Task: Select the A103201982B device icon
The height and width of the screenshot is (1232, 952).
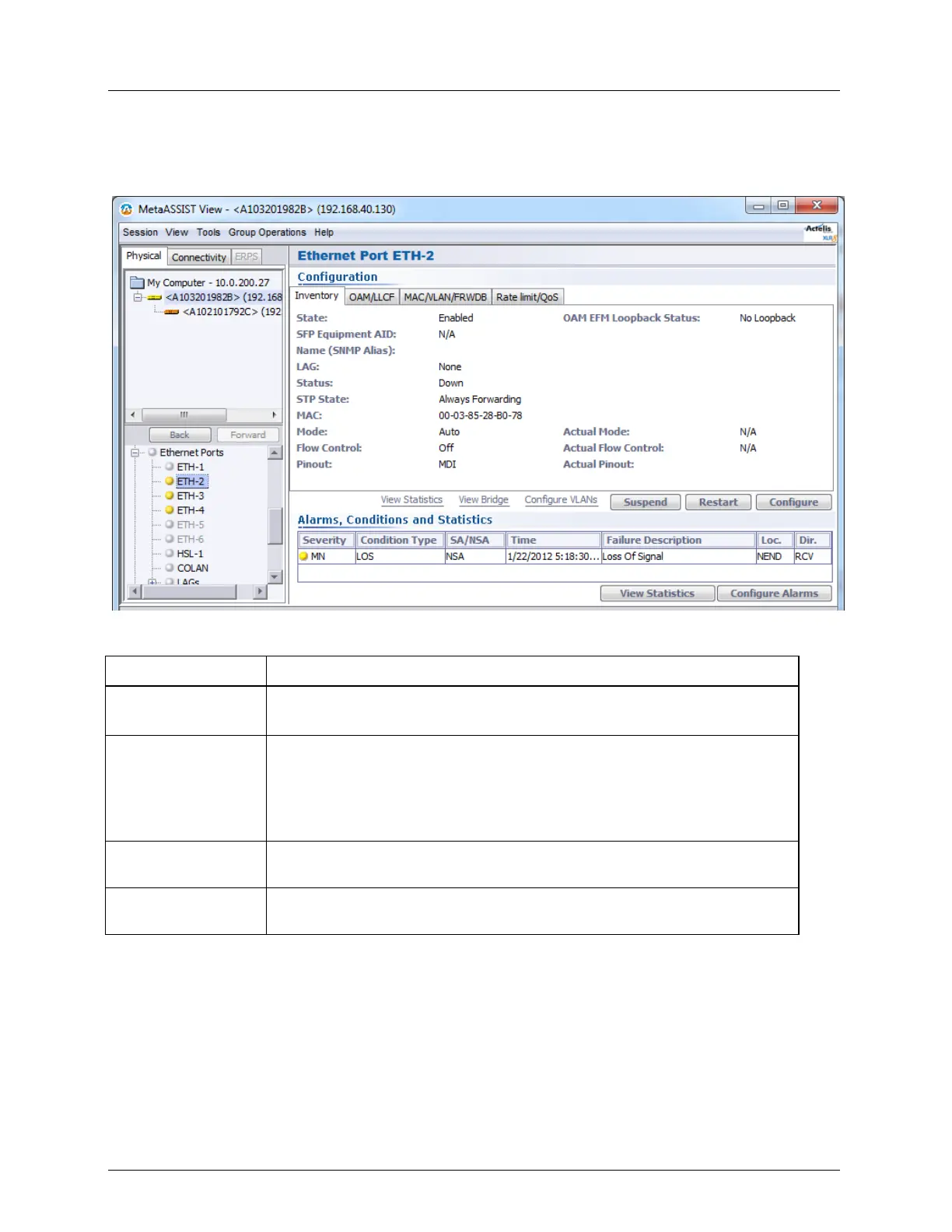Action: (x=155, y=297)
